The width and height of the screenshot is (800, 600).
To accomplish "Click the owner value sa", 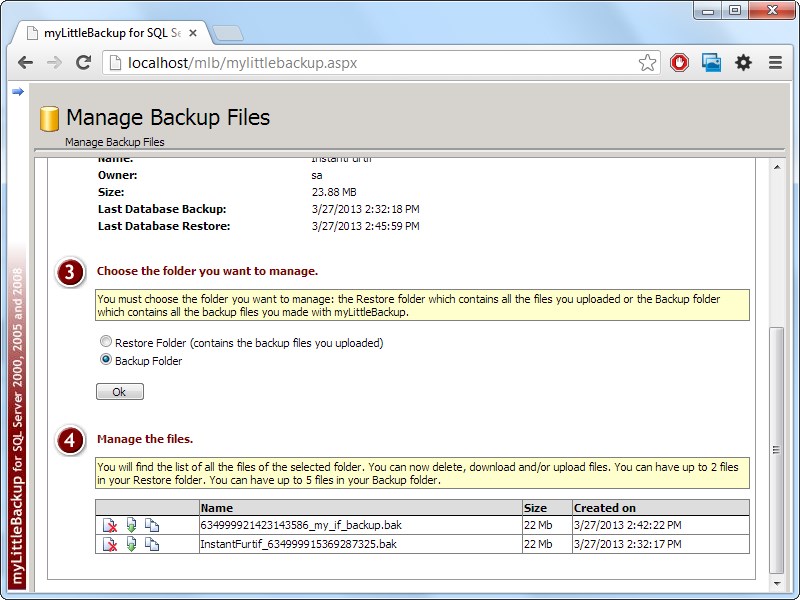I will [317, 176].
